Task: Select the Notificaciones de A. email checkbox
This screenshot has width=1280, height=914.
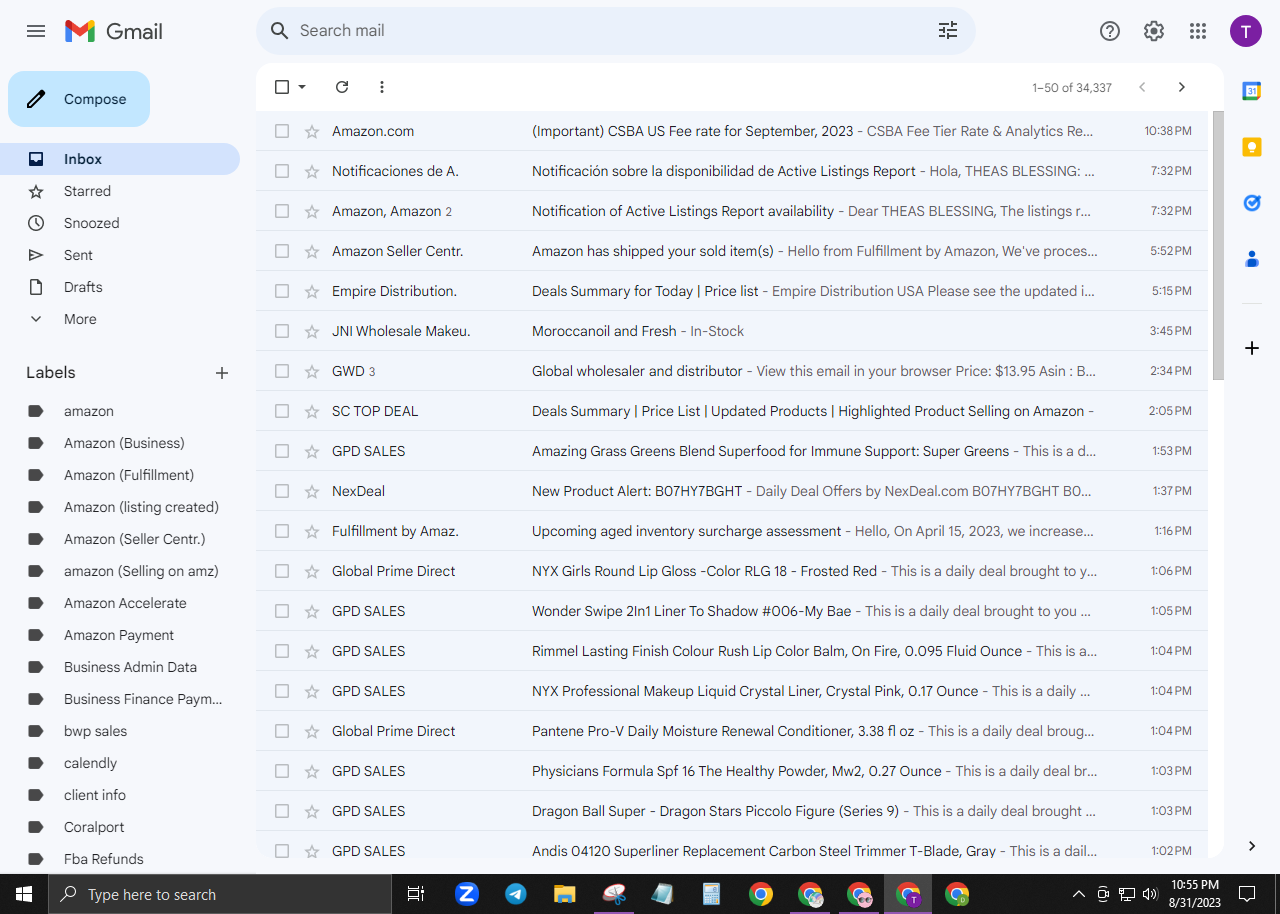Action: [282, 171]
